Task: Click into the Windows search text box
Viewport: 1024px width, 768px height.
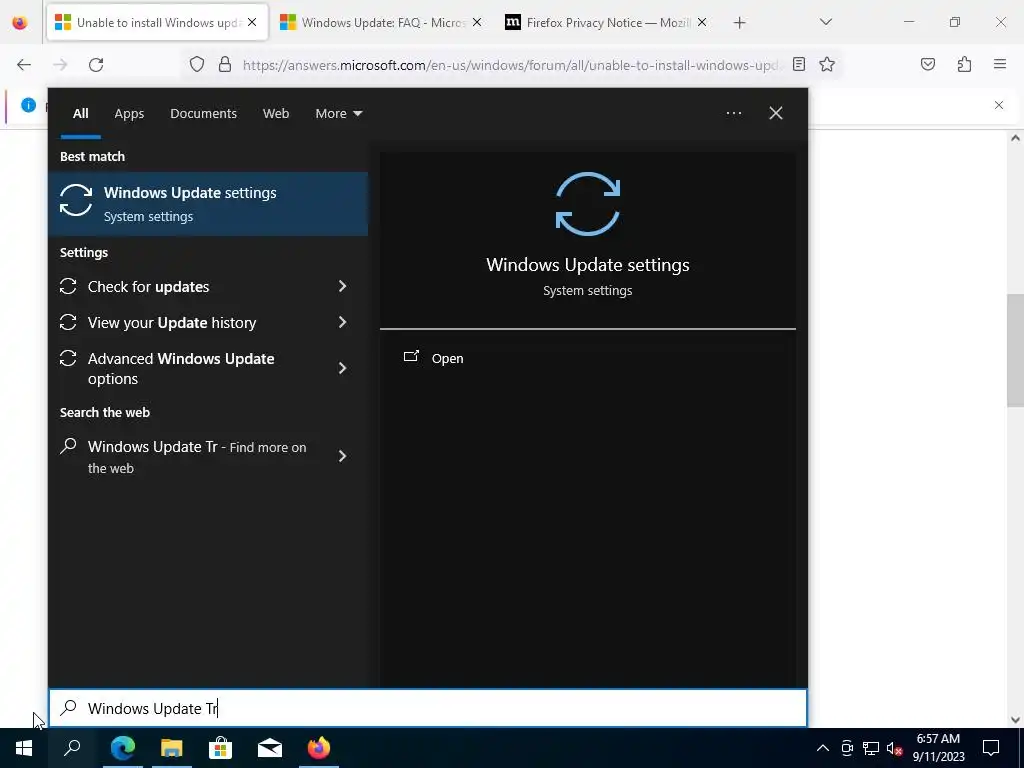Action: [x=428, y=708]
